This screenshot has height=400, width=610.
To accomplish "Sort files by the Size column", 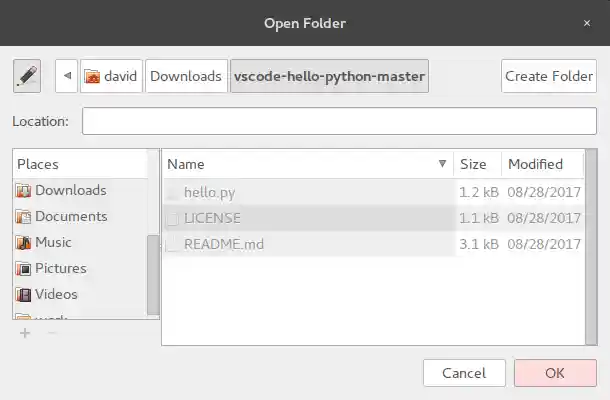I will click(x=477, y=164).
